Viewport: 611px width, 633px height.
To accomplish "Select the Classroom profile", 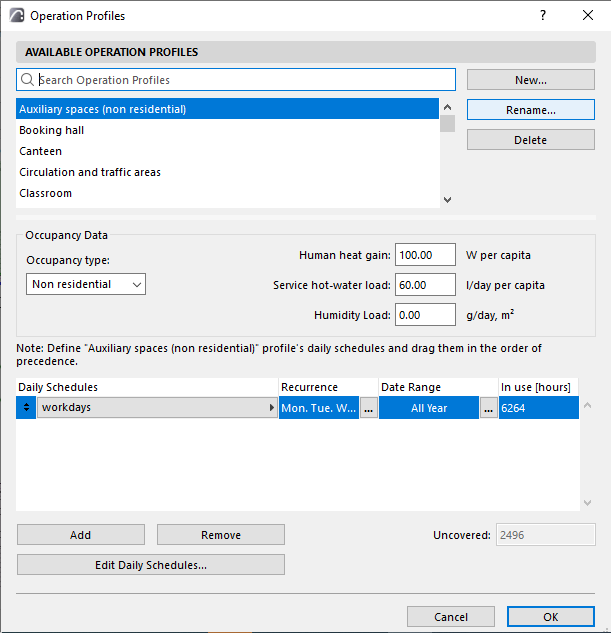I will (x=227, y=193).
